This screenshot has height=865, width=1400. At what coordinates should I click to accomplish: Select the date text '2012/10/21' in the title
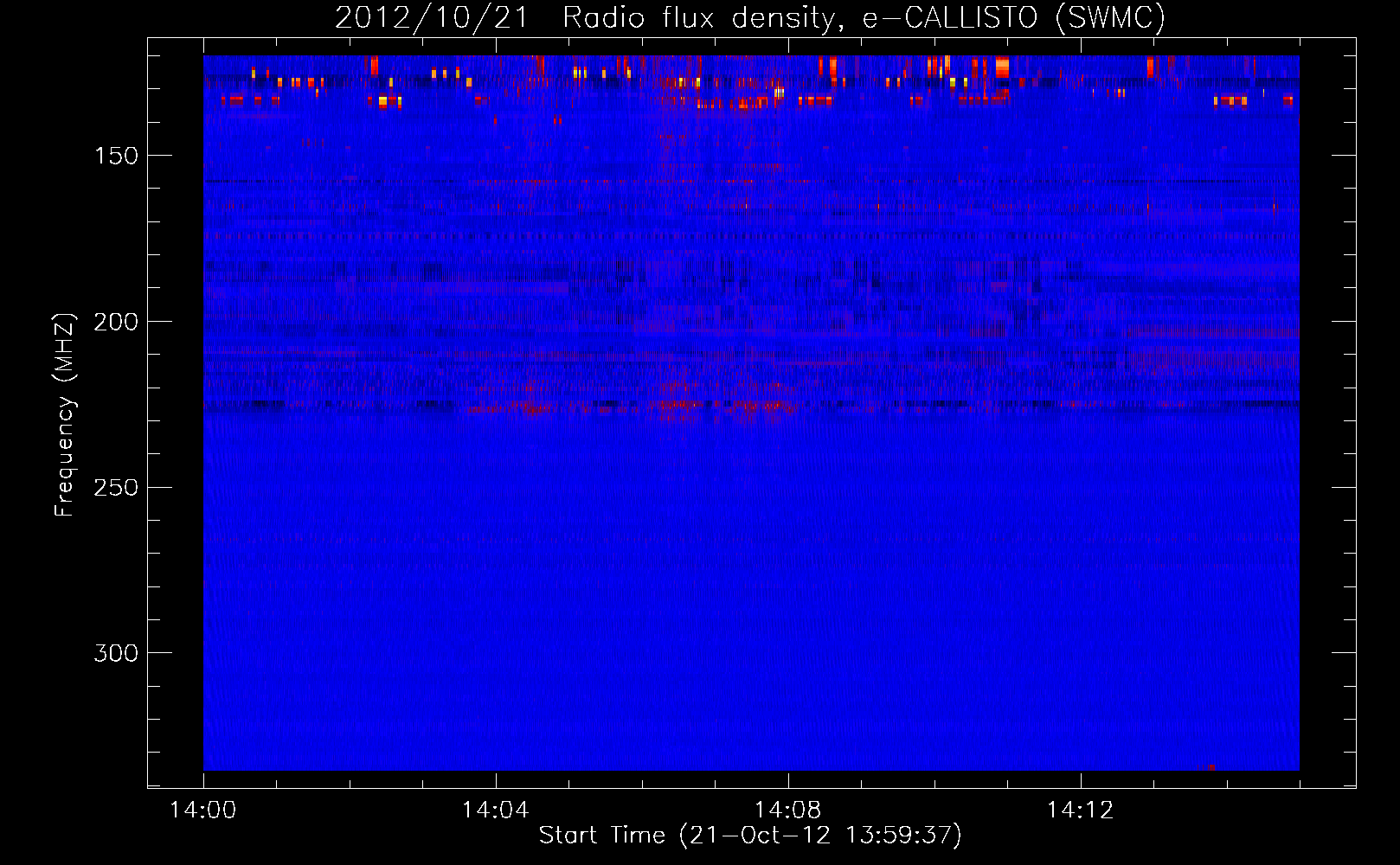point(431,17)
